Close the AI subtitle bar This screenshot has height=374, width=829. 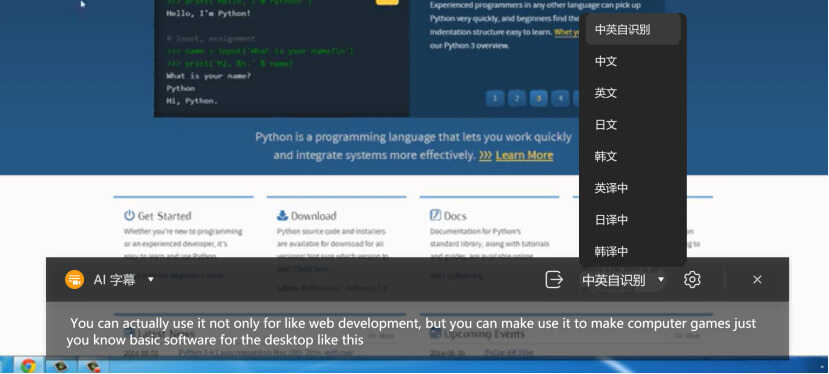tap(757, 279)
